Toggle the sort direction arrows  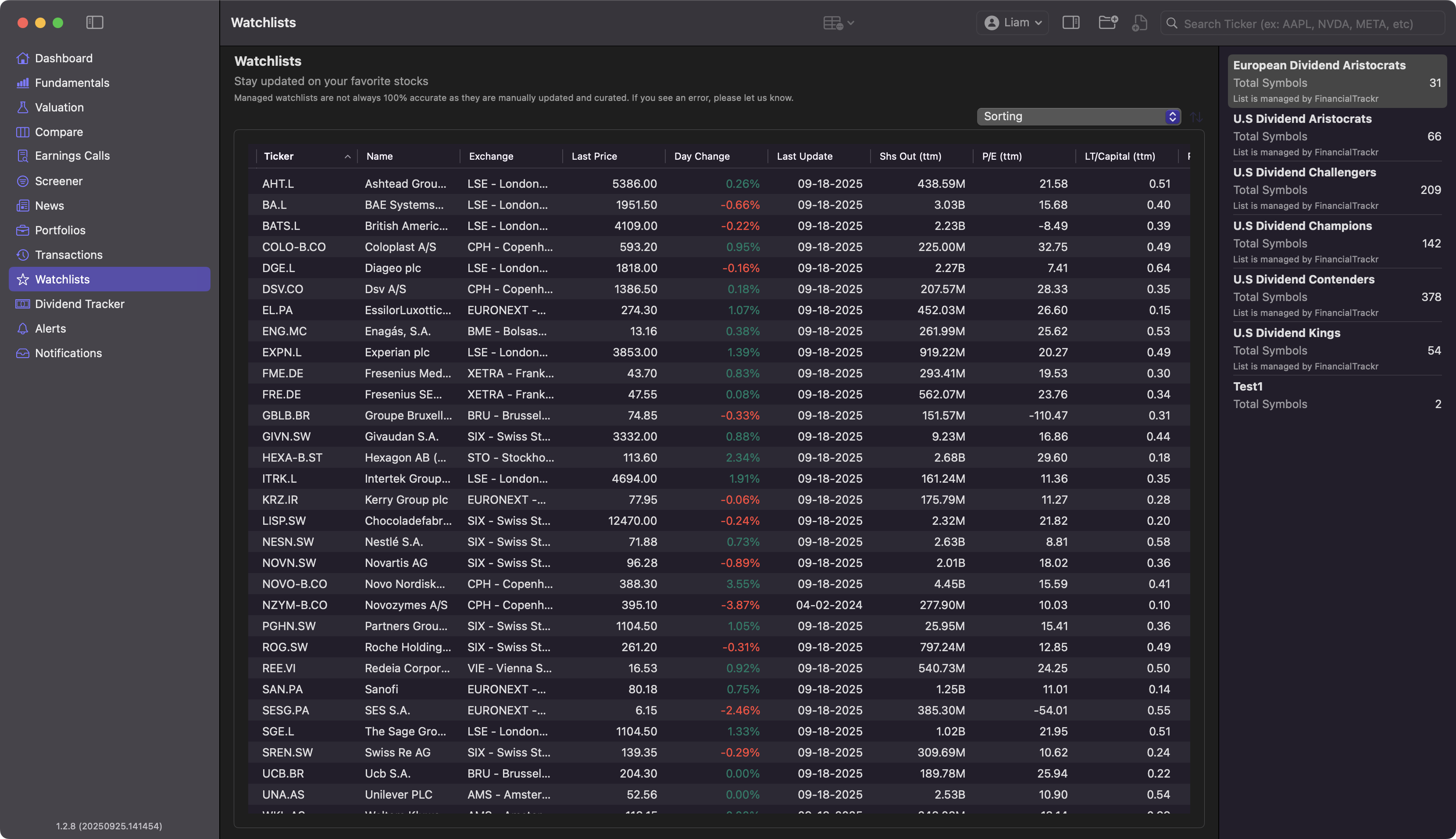point(1196,117)
